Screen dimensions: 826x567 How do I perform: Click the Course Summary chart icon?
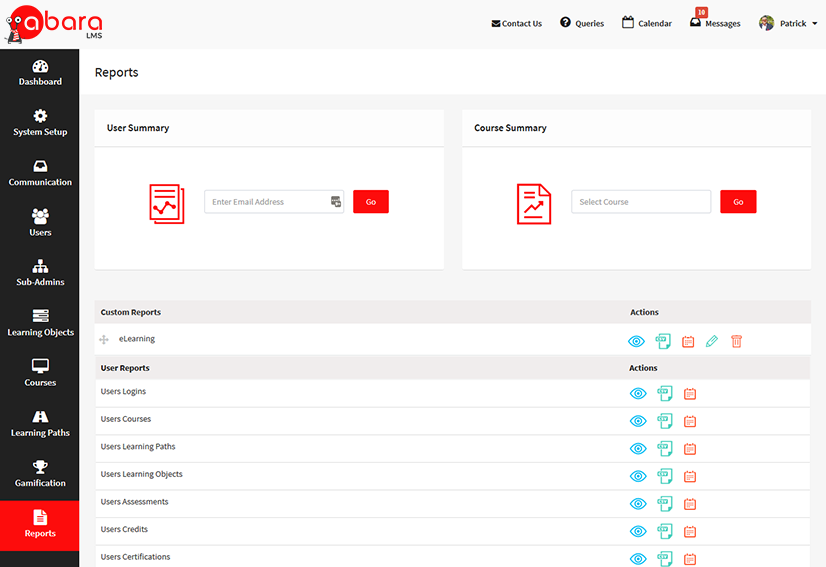[x=534, y=204]
